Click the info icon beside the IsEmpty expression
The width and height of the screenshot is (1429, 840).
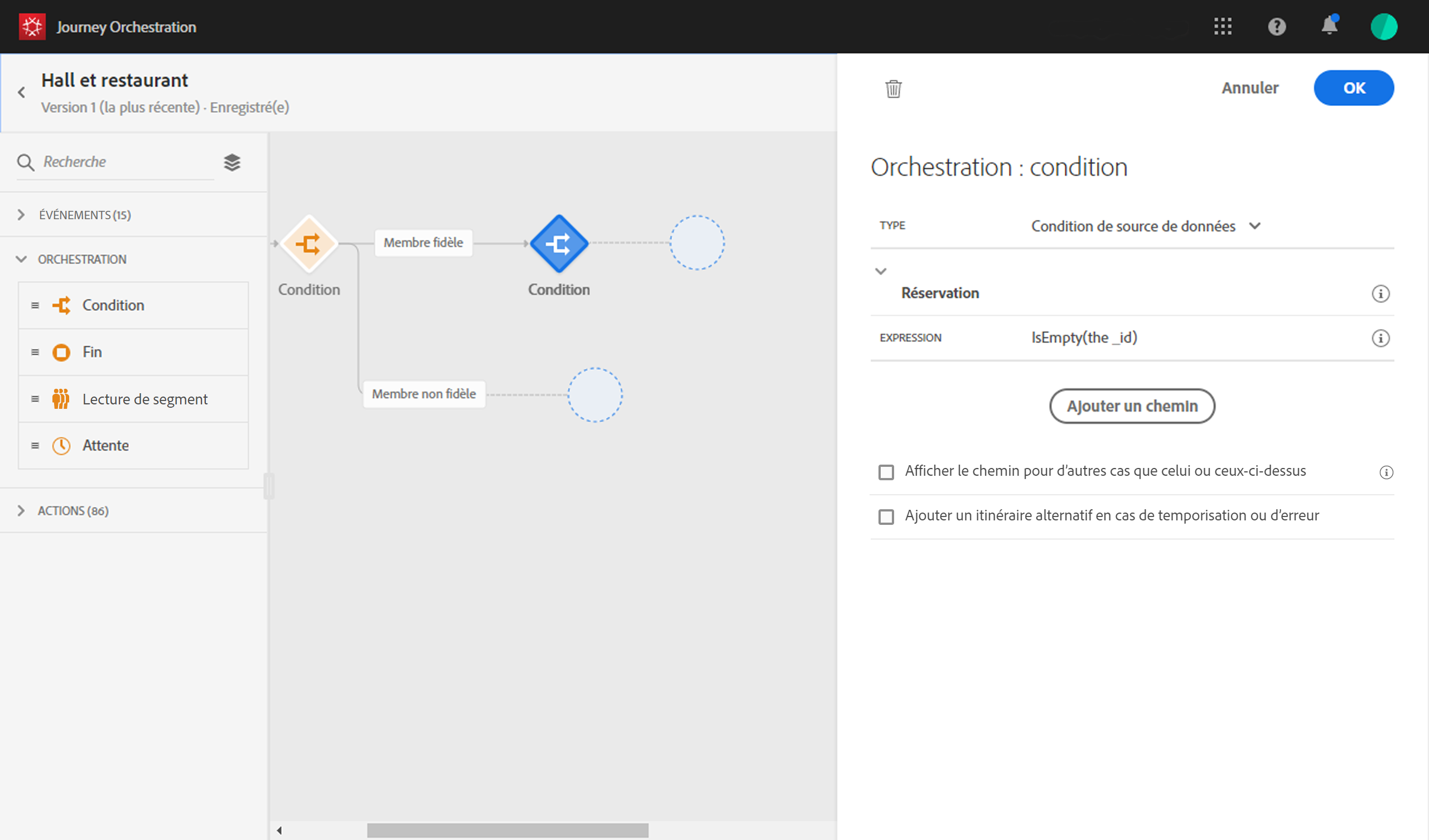[1380, 338]
